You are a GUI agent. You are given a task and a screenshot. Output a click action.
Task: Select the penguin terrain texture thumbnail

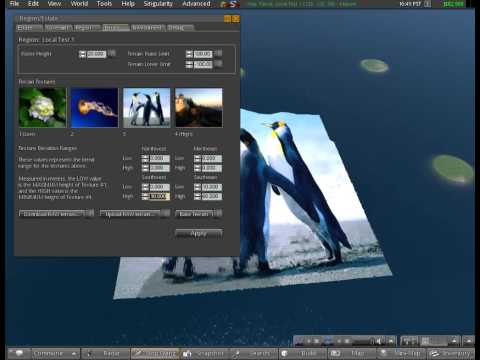click(147, 107)
